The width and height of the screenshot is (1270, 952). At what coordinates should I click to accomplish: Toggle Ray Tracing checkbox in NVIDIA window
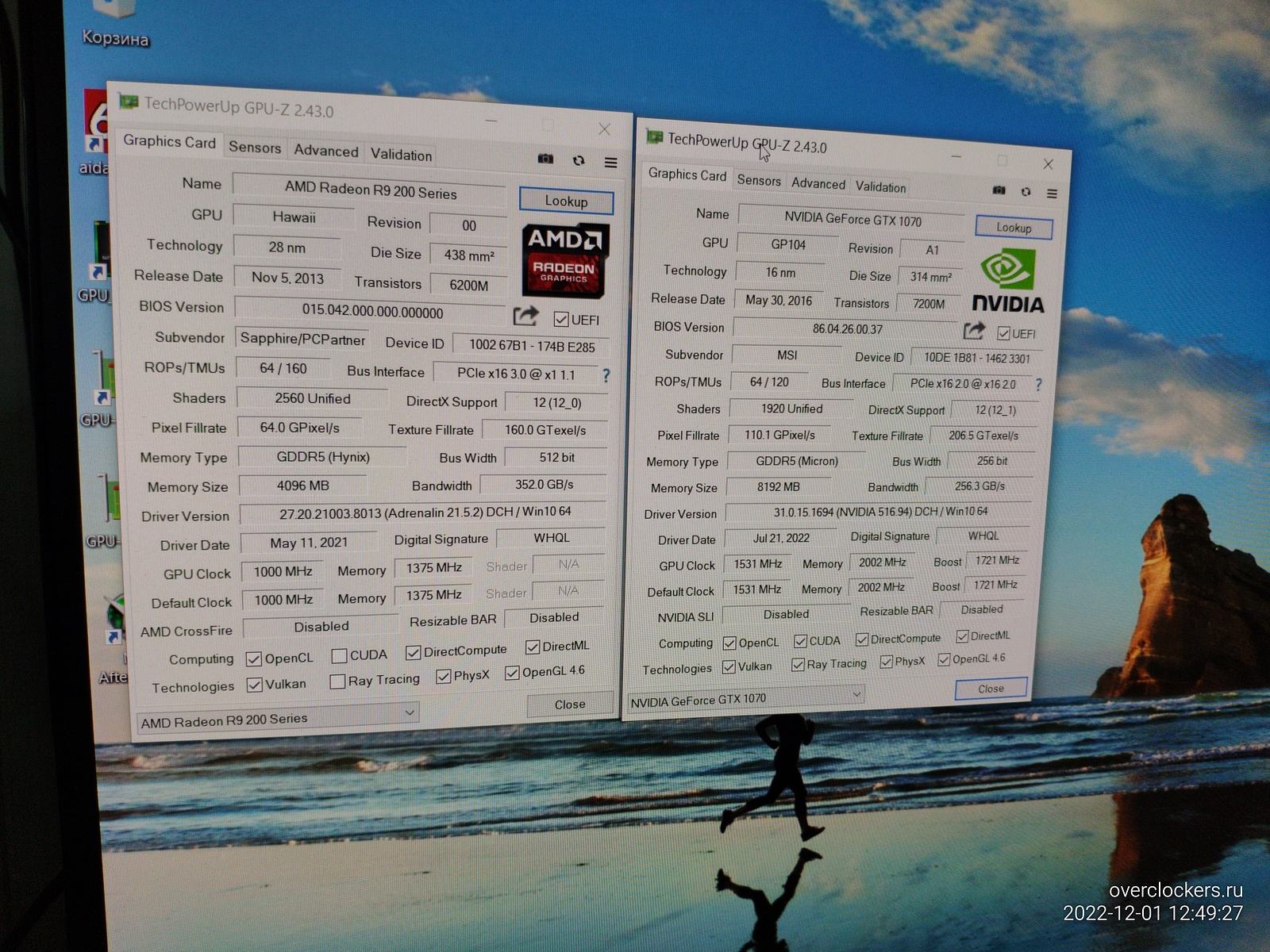pyautogui.click(x=798, y=665)
